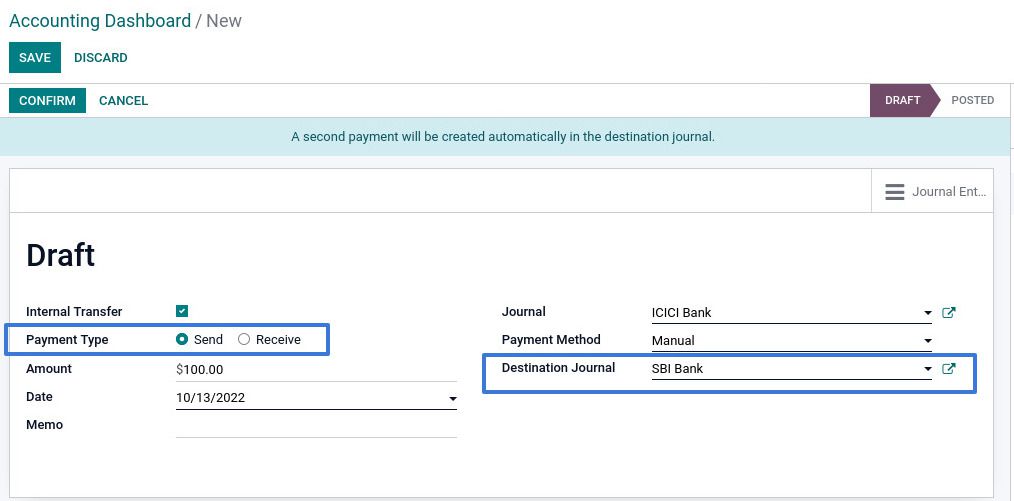Select the Send payment type radio
The height and width of the screenshot is (501, 1014).
point(182,340)
